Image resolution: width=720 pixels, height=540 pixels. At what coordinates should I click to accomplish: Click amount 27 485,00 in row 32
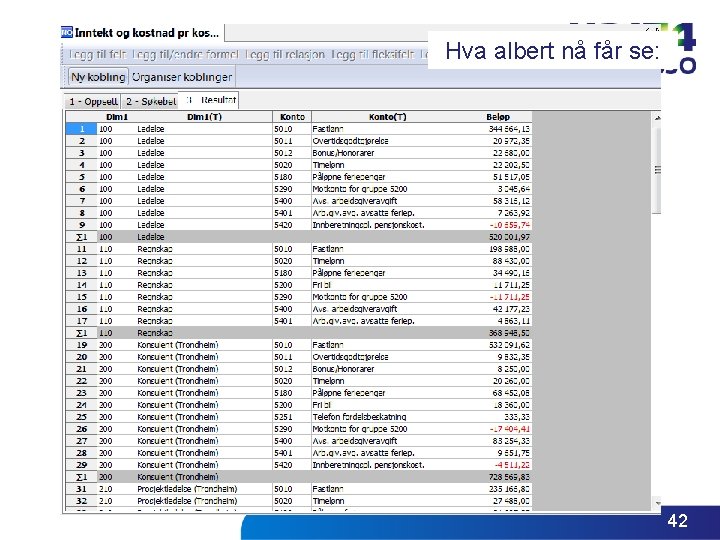click(x=511, y=501)
